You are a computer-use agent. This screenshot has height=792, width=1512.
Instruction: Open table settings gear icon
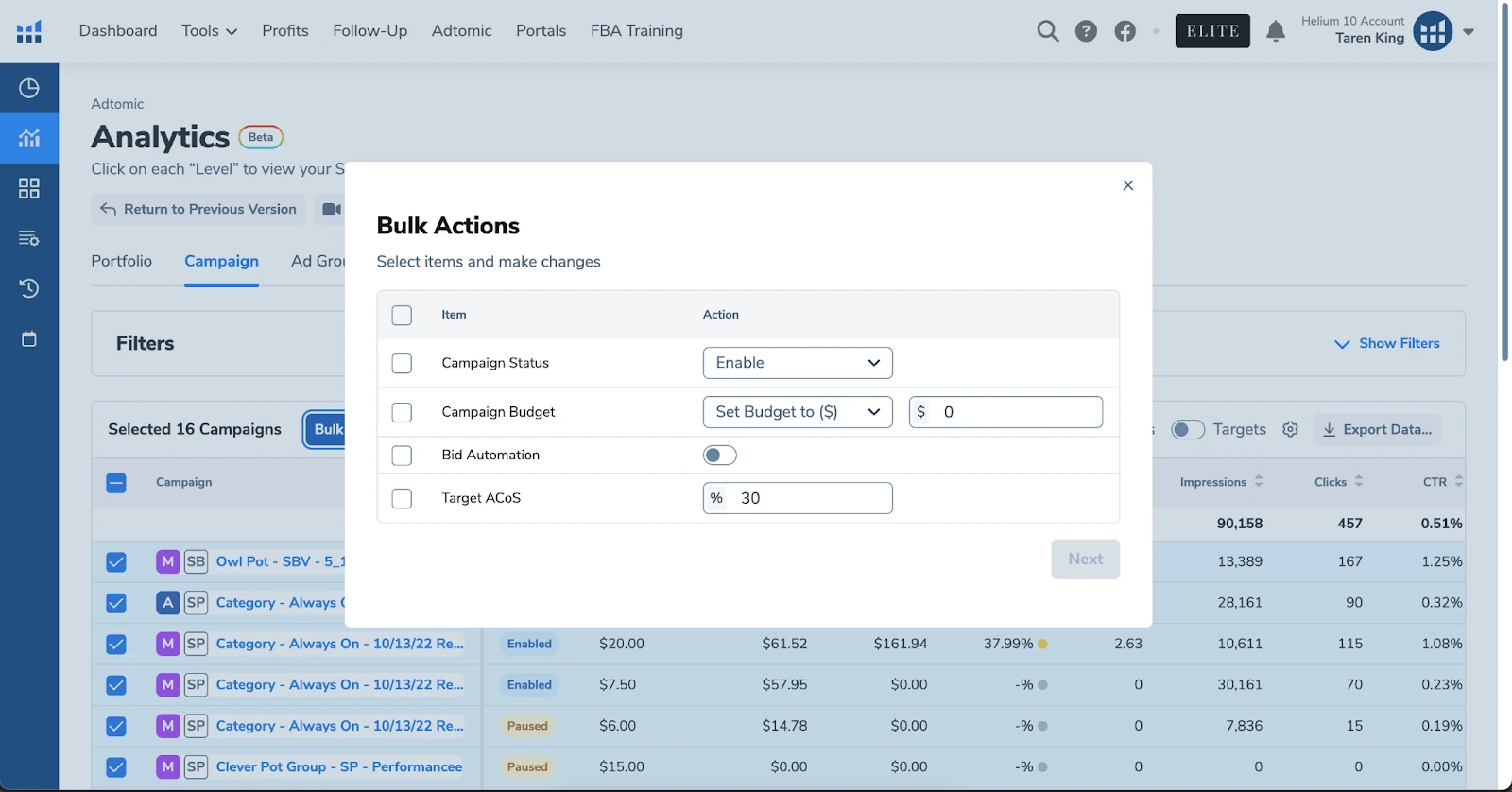point(1290,429)
